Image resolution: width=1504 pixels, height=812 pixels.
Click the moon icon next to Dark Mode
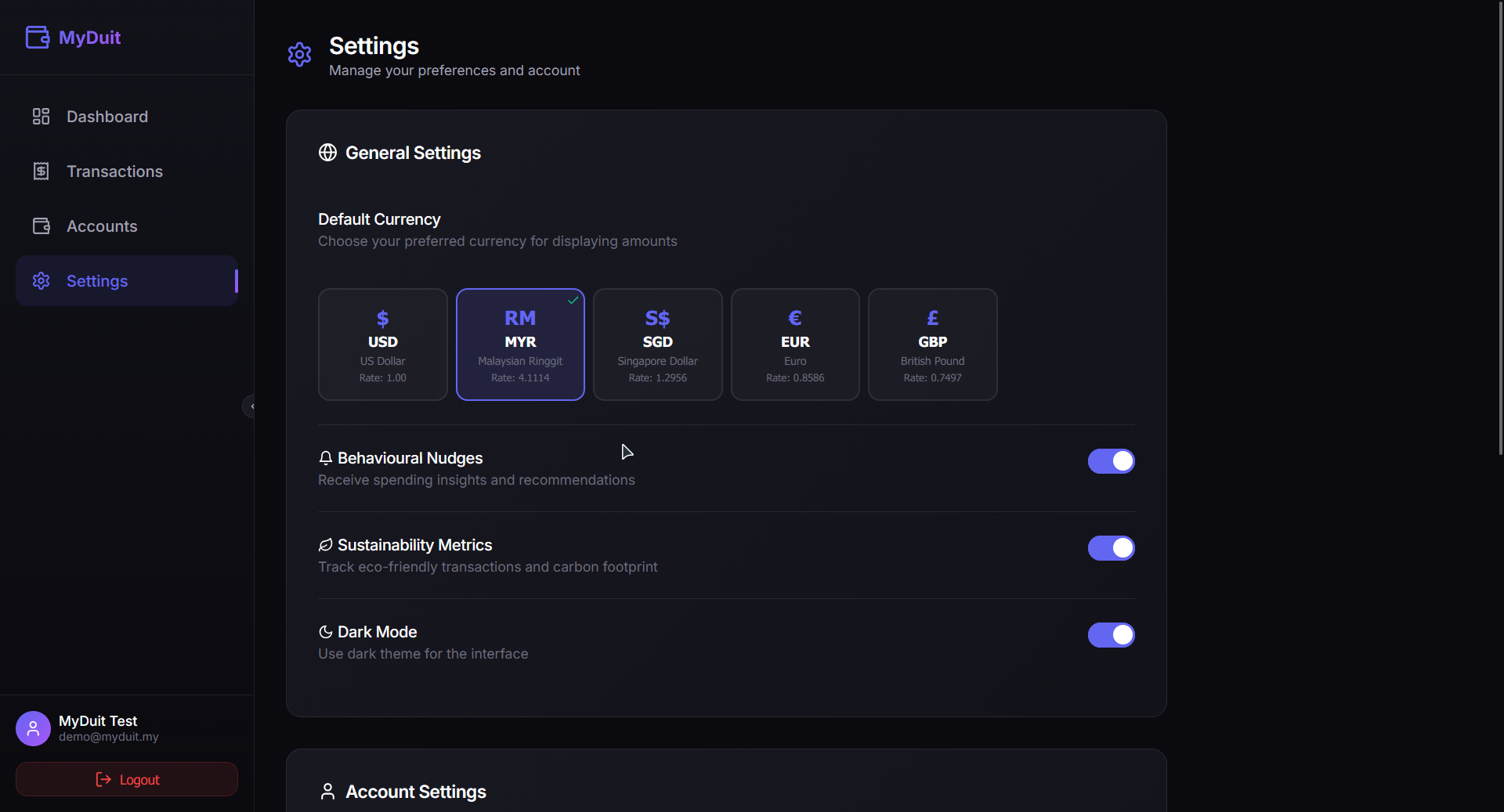point(324,632)
